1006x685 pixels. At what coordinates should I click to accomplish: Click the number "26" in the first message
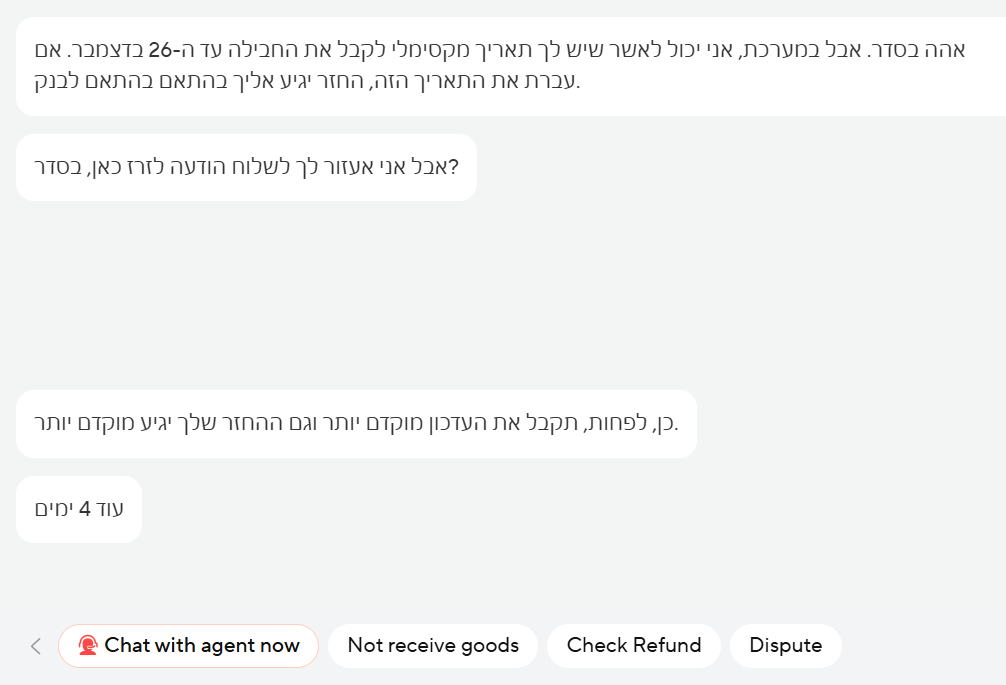coord(161,50)
